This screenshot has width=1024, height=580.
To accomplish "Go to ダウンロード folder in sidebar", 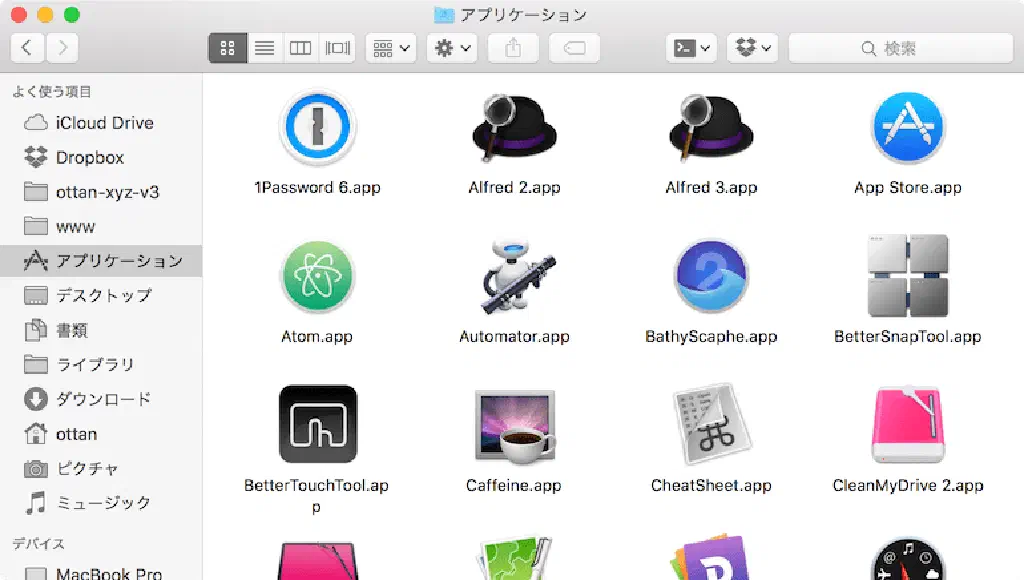I will coord(103,399).
